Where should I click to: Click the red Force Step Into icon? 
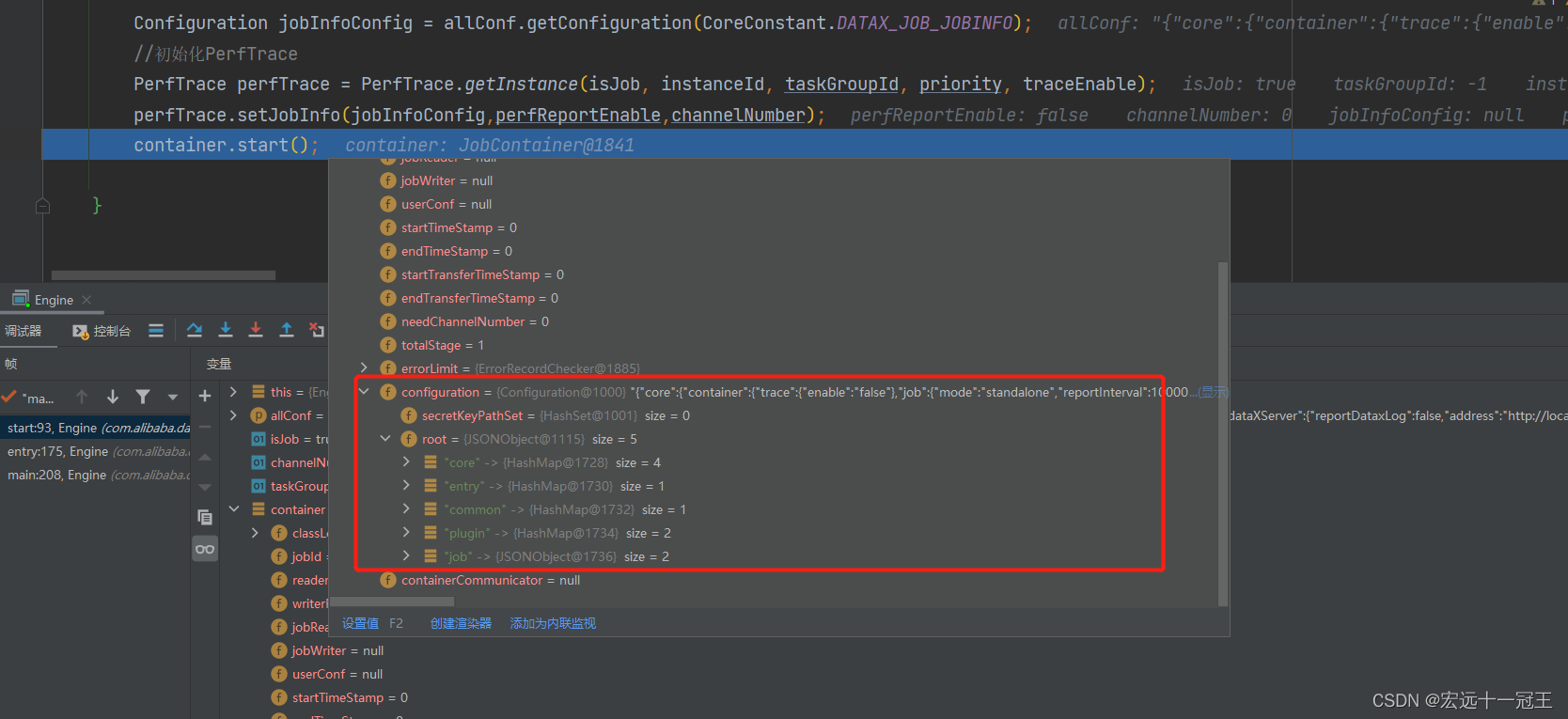point(256,330)
